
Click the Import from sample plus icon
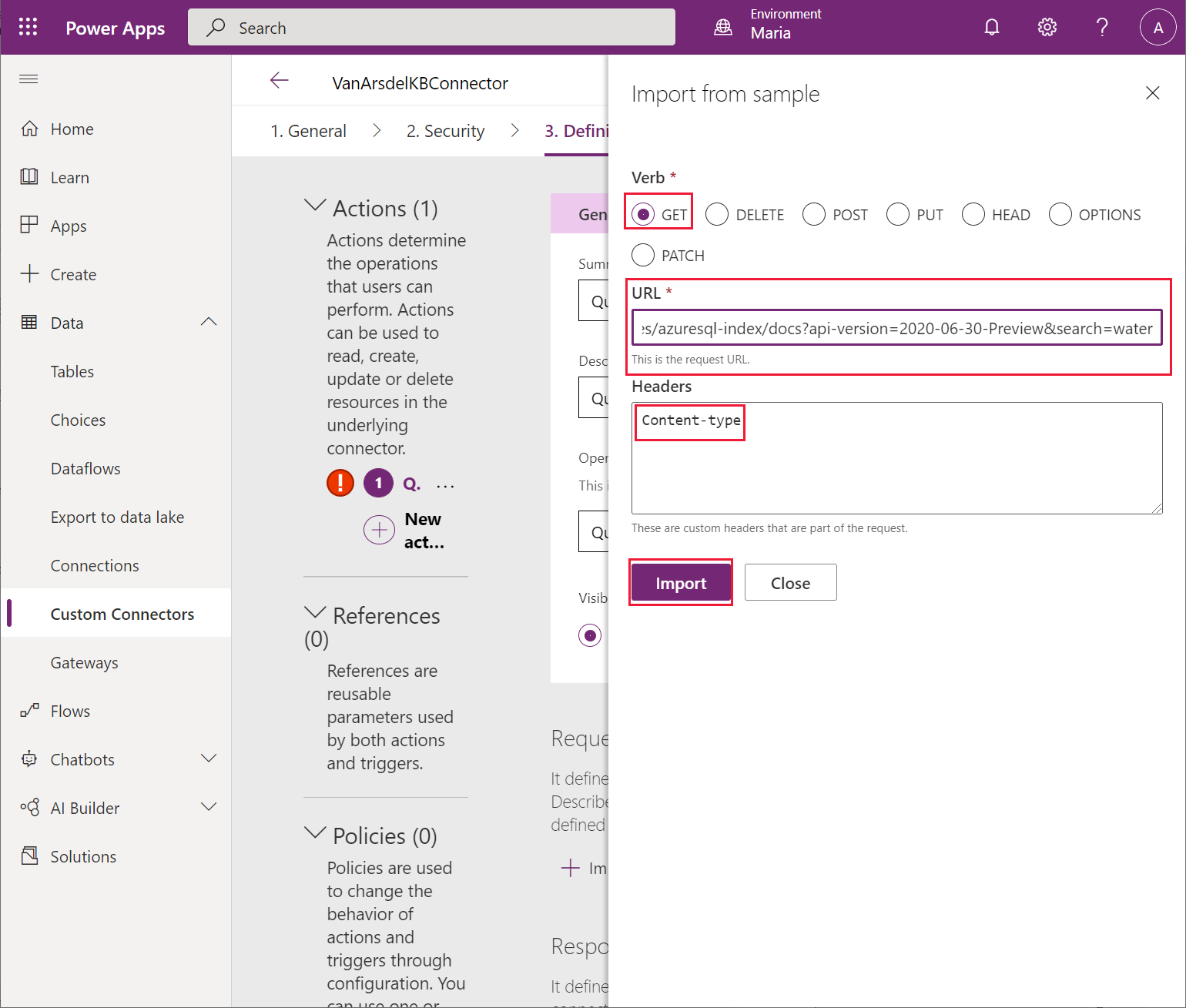pyautogui.click(x=571, y=868)
